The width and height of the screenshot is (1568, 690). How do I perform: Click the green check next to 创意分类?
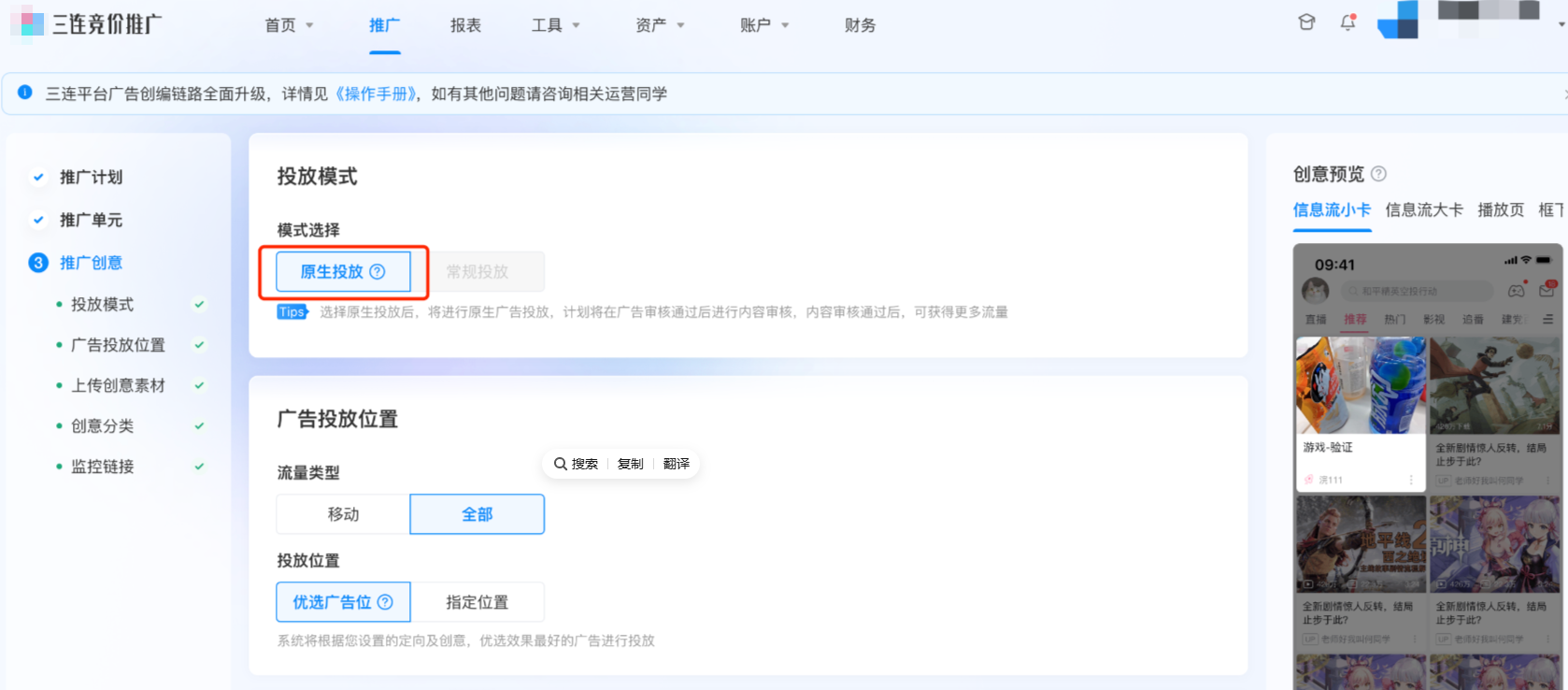199,426
